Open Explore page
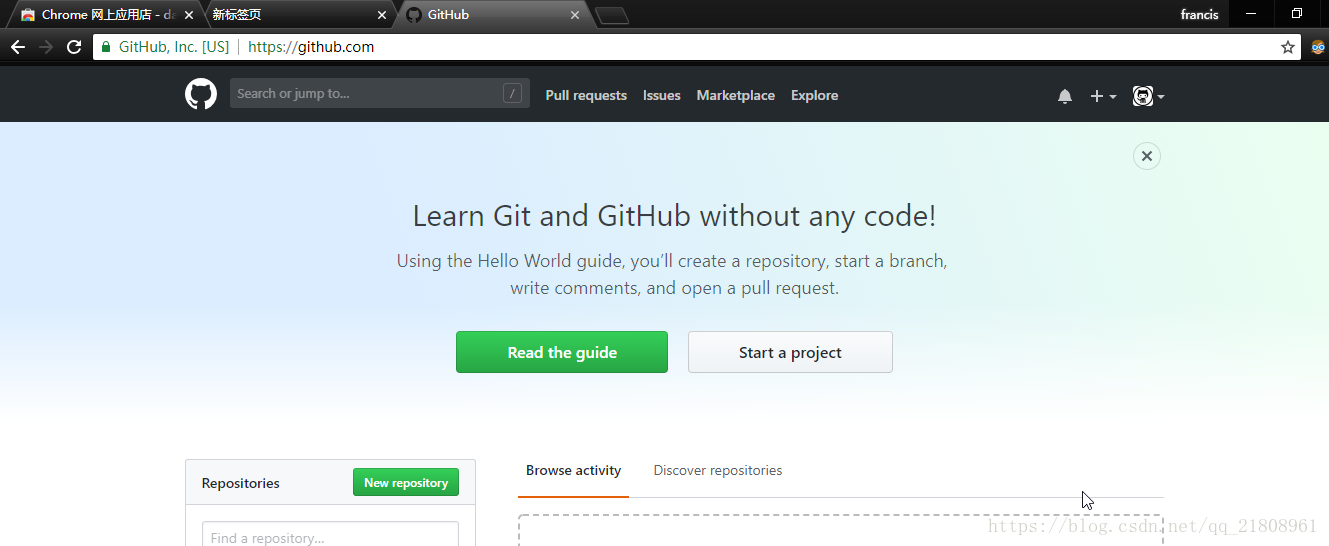 814,95
